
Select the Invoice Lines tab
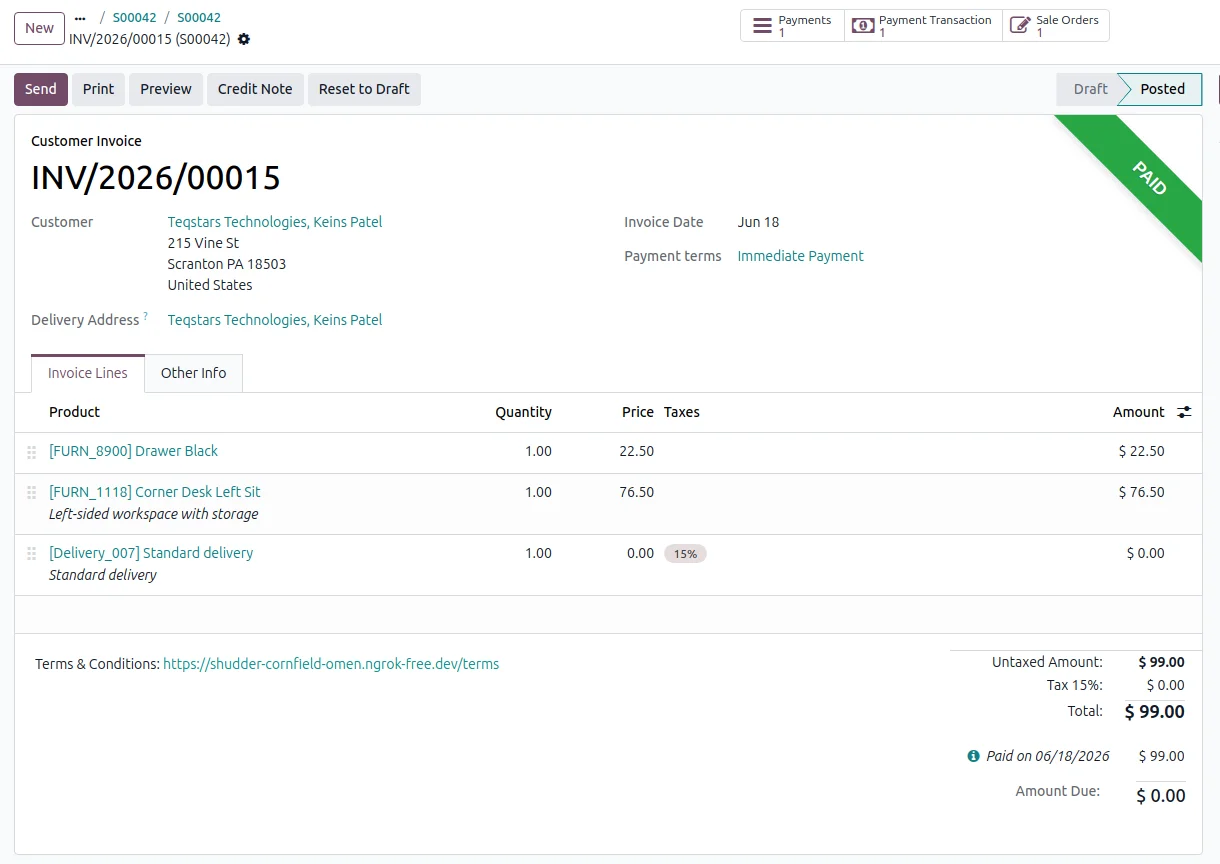click(88, 373)
